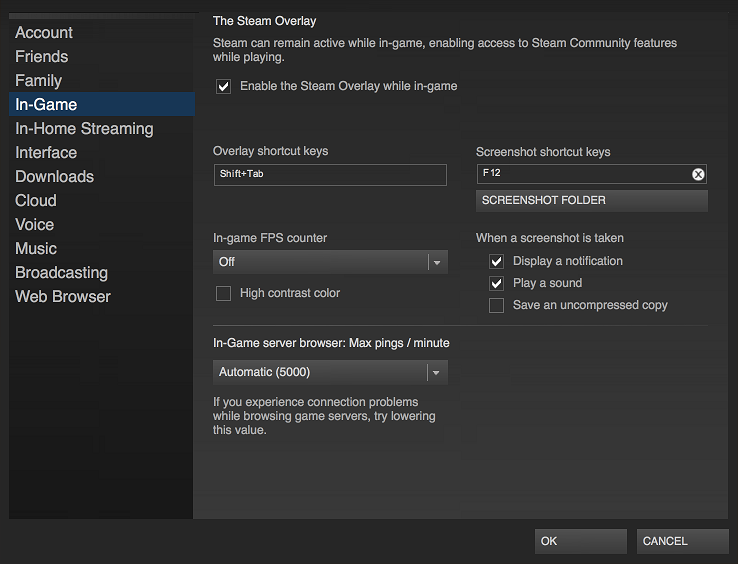The image size is (738, 564).
Task: Clear the F12 screenshot shortcut key
Action: [x=698, y=174]
